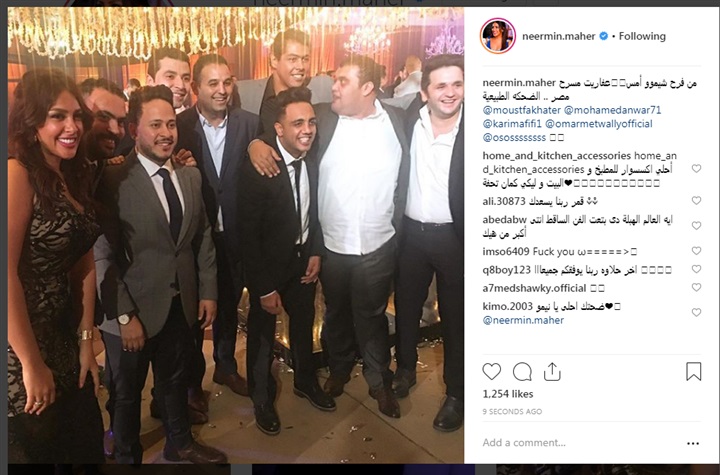Like the kimo.2003 comment
720x475 pixels.
696,312
